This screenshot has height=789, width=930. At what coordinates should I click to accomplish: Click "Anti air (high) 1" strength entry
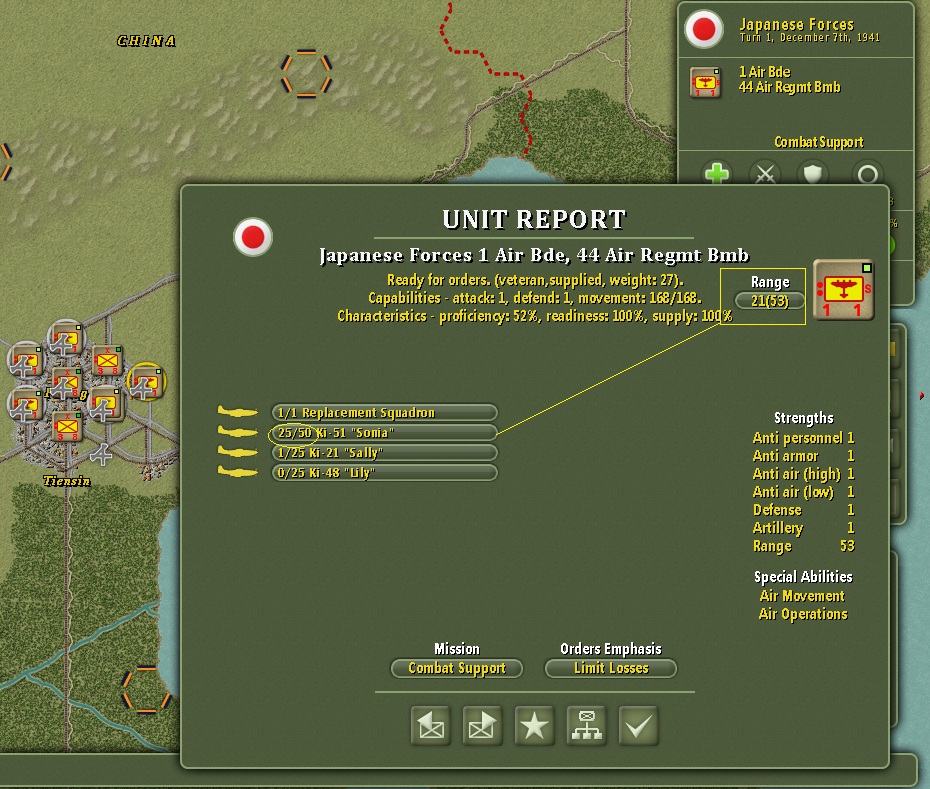(x=803, y=474)
